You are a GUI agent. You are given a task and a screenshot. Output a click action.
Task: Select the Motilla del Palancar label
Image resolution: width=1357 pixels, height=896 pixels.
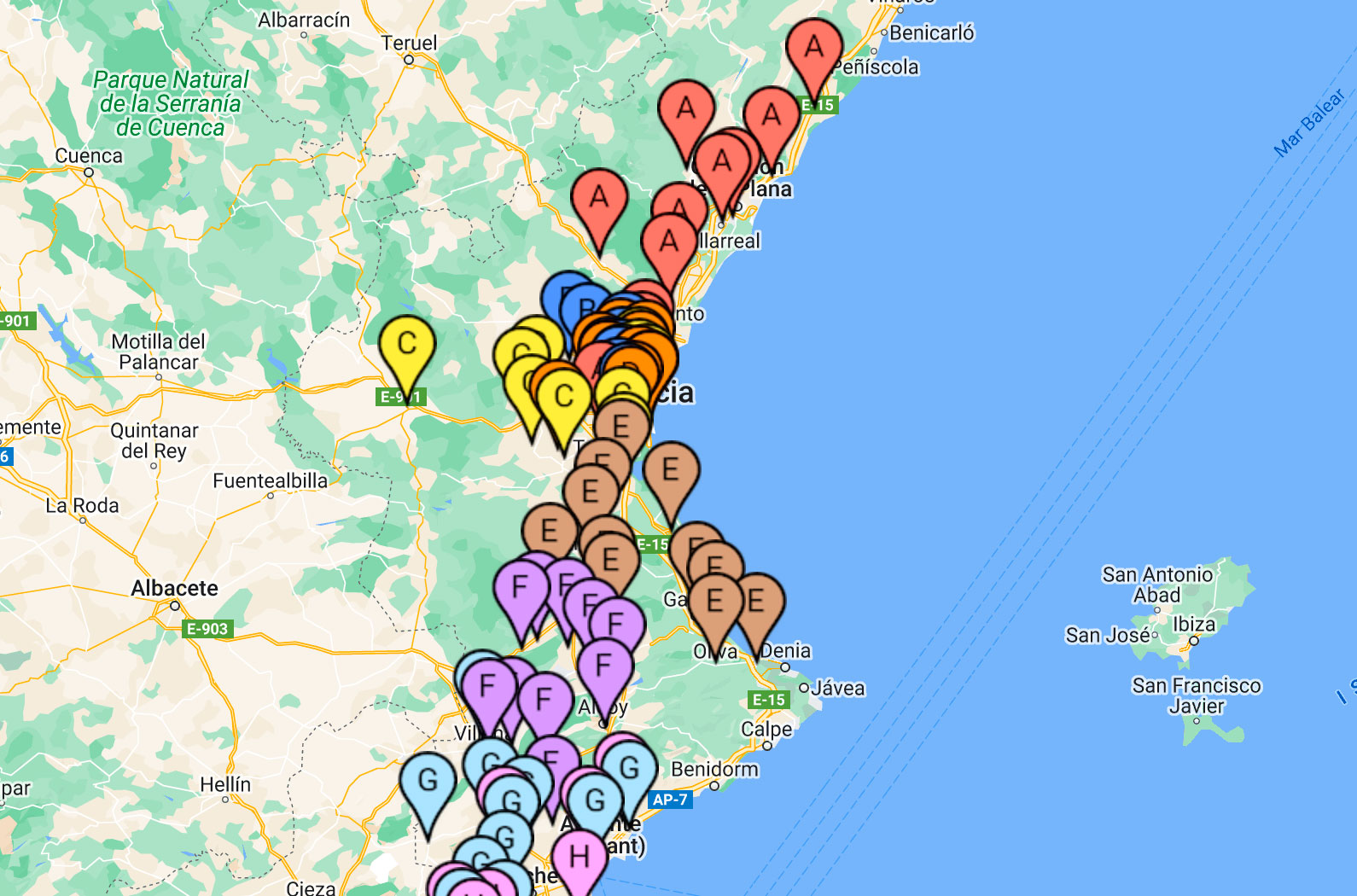point(159,352)
